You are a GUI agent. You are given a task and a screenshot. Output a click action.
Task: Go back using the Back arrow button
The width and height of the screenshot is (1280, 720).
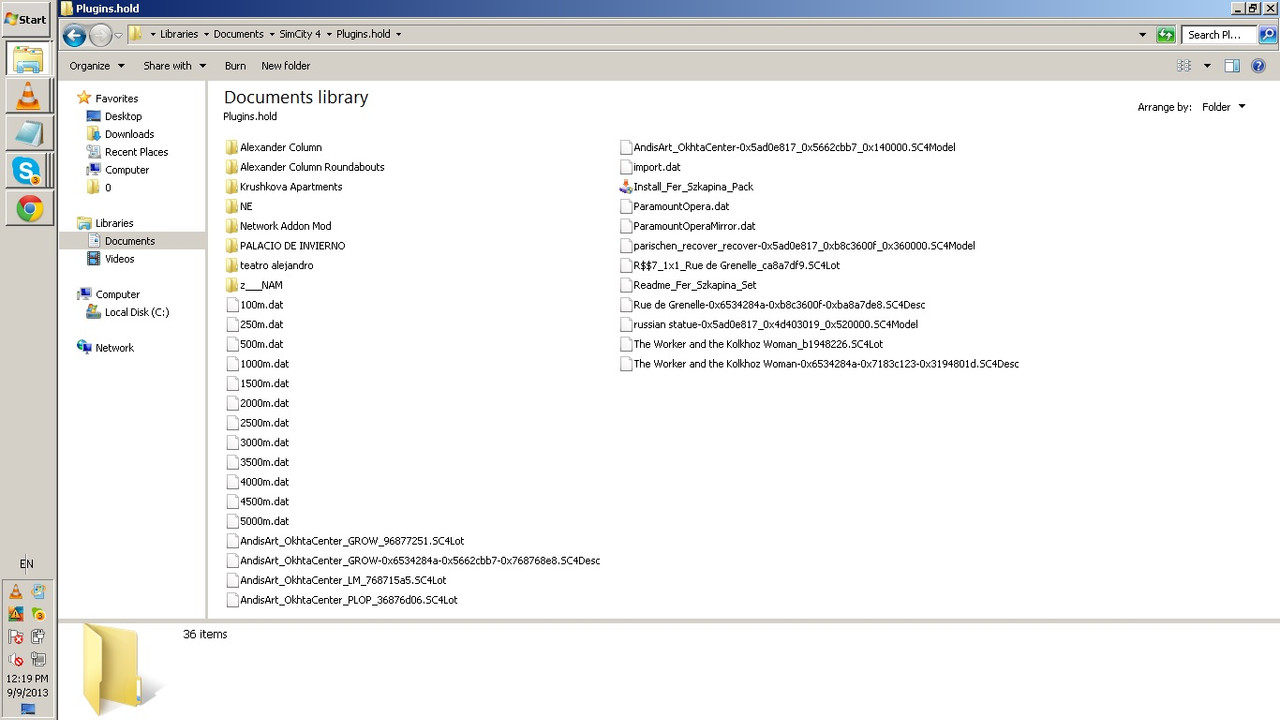[x=74, y=35]
